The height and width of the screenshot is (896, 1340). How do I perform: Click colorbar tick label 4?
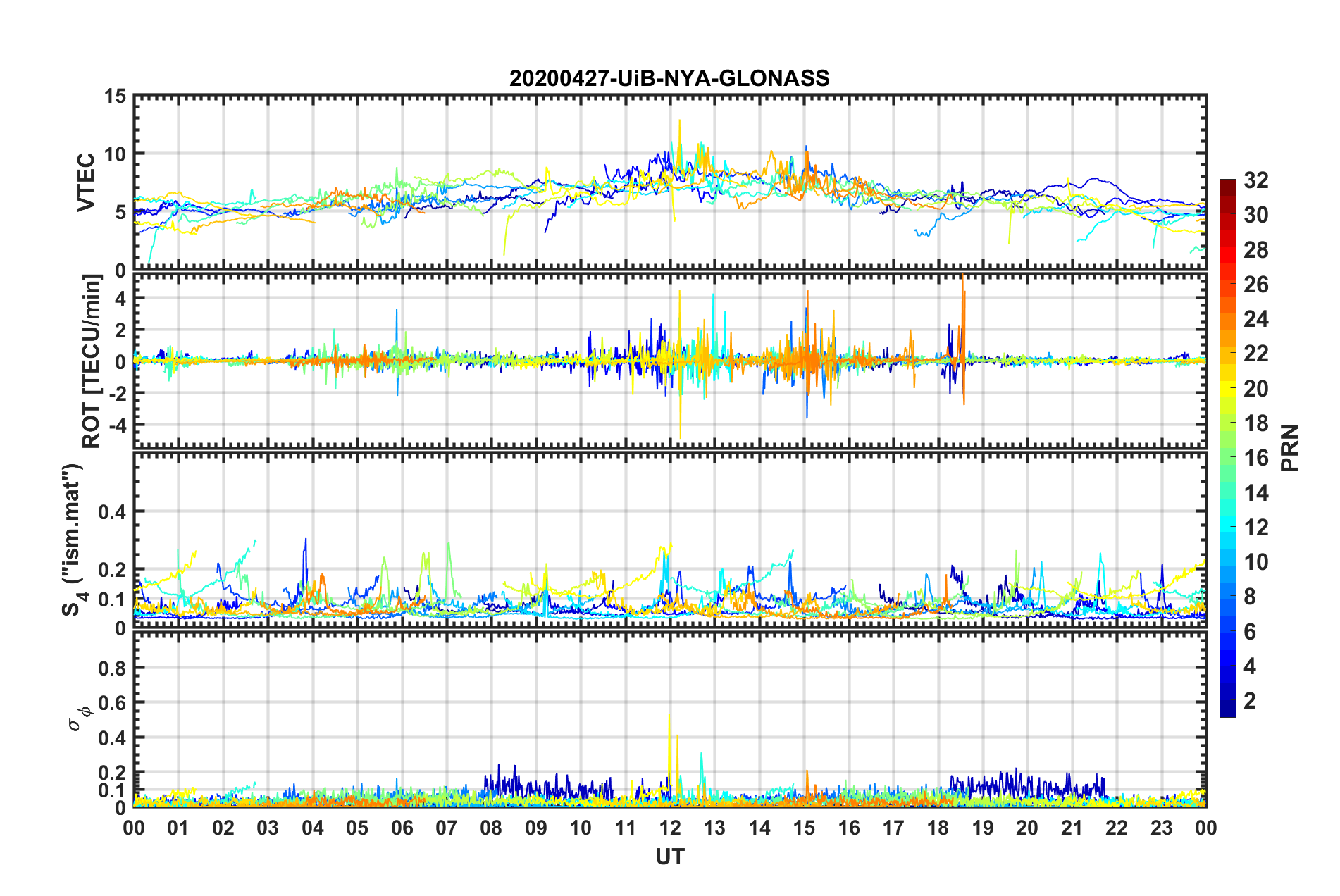[1250, 666]
